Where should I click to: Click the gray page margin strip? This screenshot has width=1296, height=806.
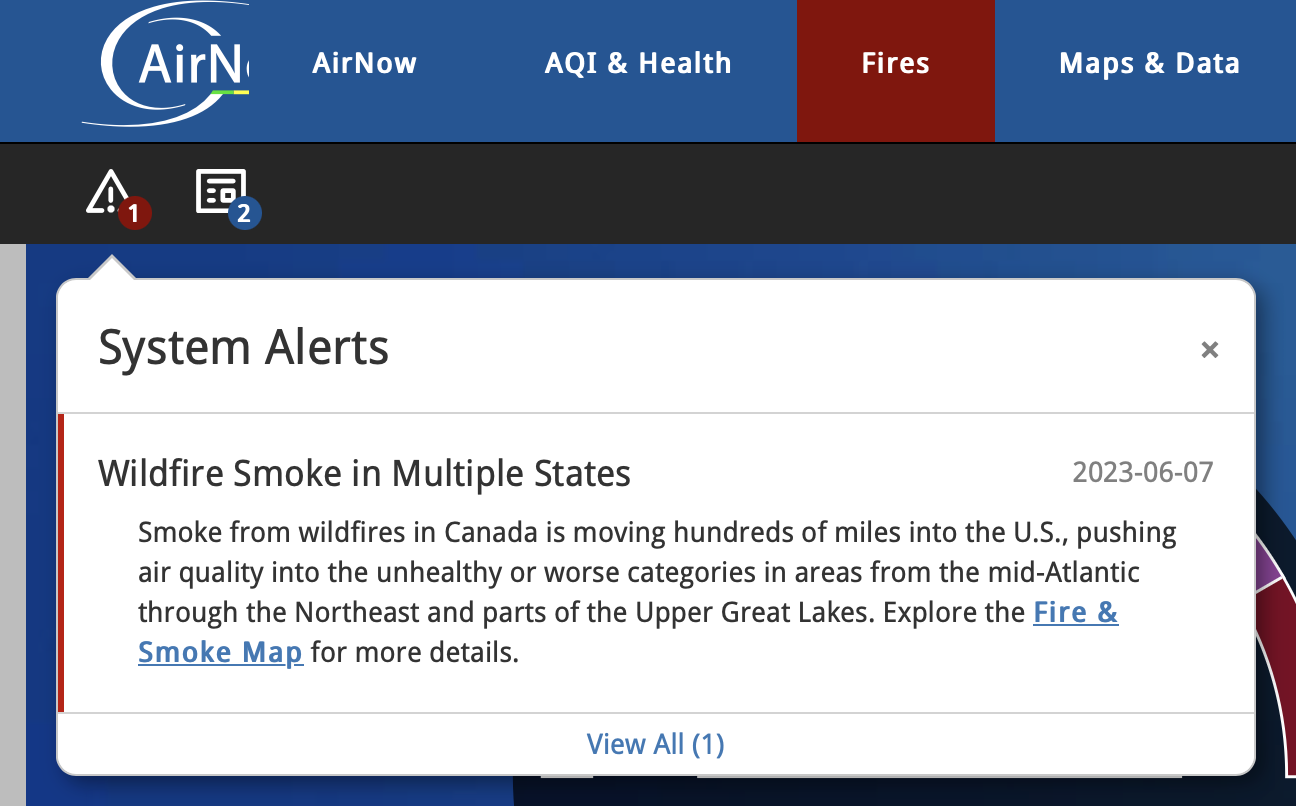click(12, 525)
